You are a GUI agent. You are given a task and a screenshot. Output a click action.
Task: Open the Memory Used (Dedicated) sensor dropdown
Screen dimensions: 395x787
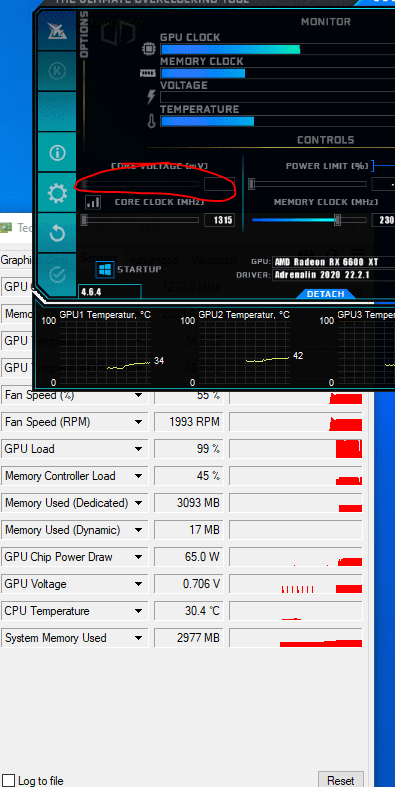tap(138, 503)
